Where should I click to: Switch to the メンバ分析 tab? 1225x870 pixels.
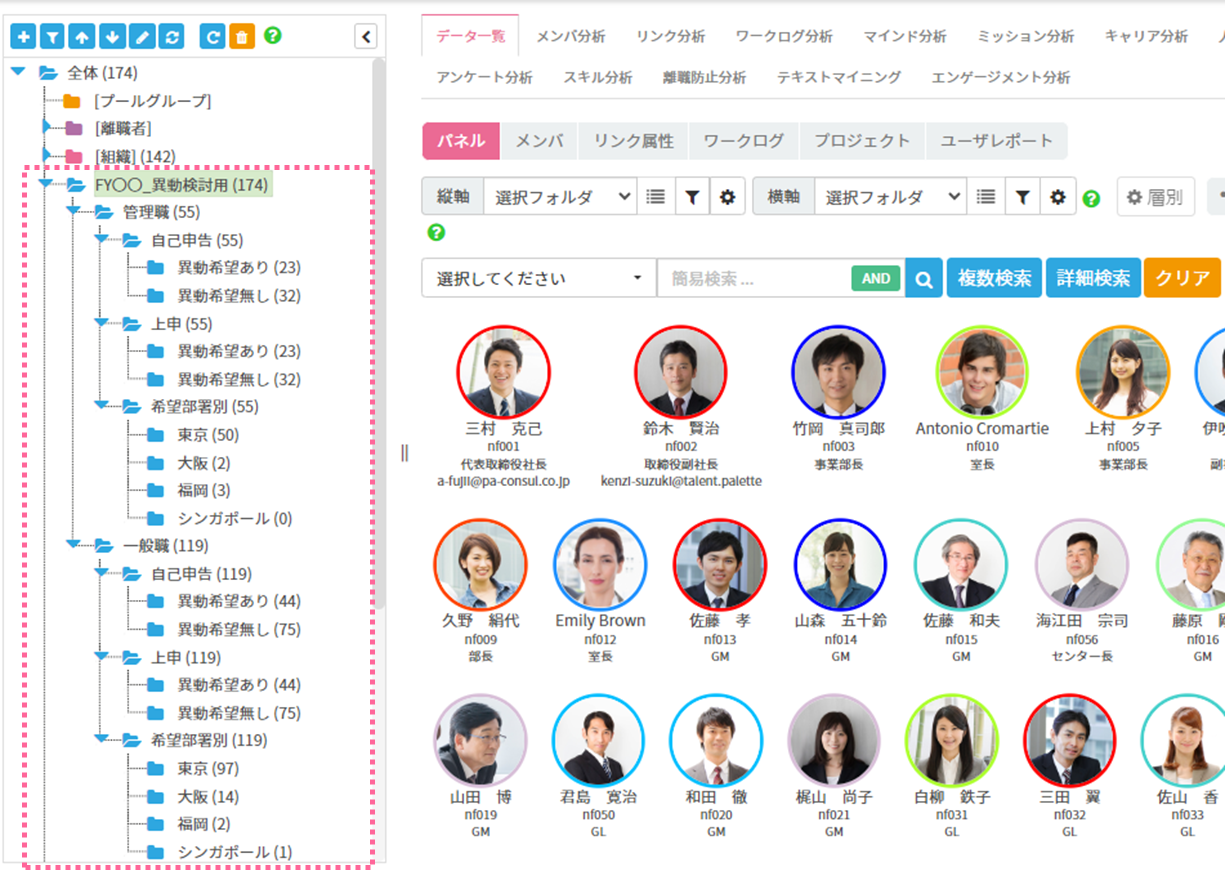pos(570,36)
